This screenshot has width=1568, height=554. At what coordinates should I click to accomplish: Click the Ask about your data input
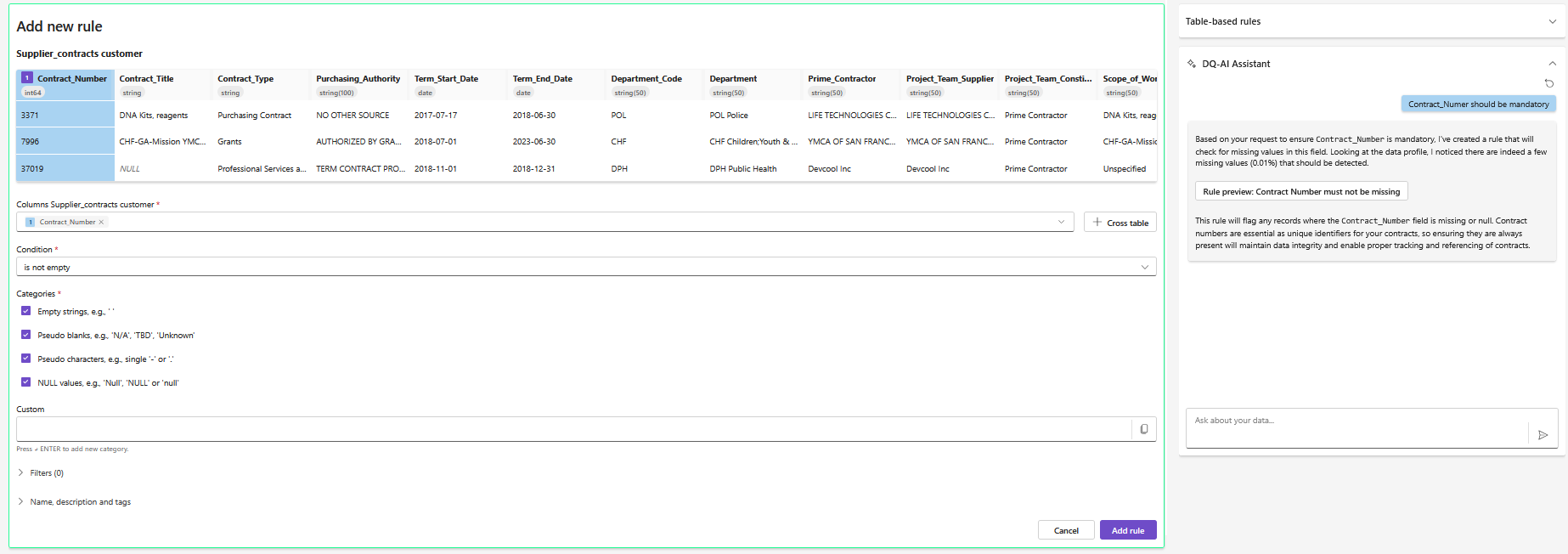coord(1355,427)
